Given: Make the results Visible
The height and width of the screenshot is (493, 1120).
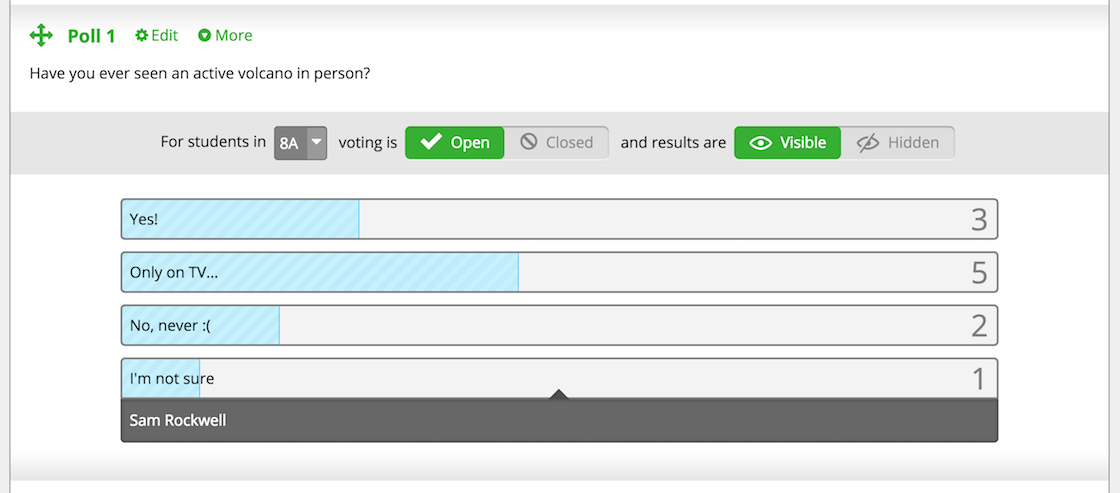Looking at the screenshot, I should [x=788, y=142].
